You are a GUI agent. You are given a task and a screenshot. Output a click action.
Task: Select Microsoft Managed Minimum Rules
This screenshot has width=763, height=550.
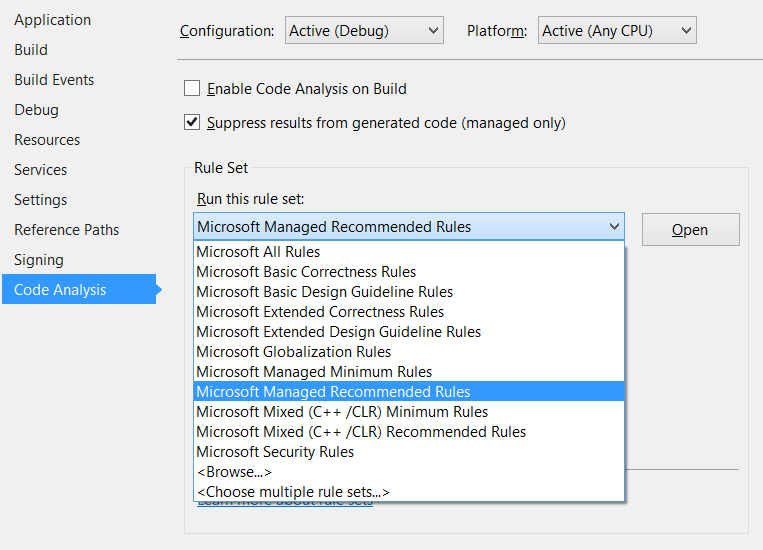(314, 372)
